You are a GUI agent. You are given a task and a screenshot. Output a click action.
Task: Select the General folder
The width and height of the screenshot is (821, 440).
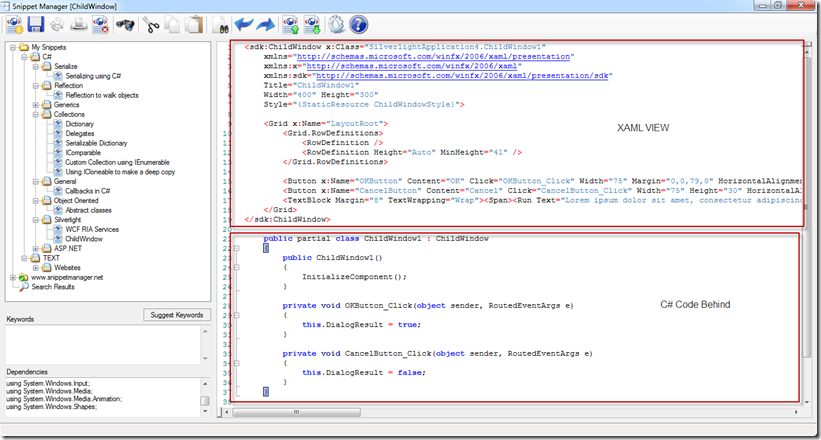pyautogui.click(x=65, y=181)
